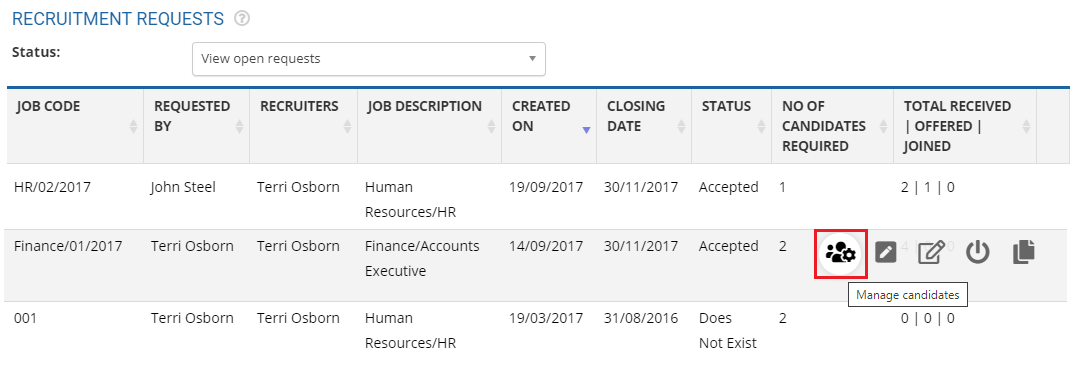Viewport: 1076px width, 366px height.
Task: Open the Status dropdown
Action: (369, 59)
